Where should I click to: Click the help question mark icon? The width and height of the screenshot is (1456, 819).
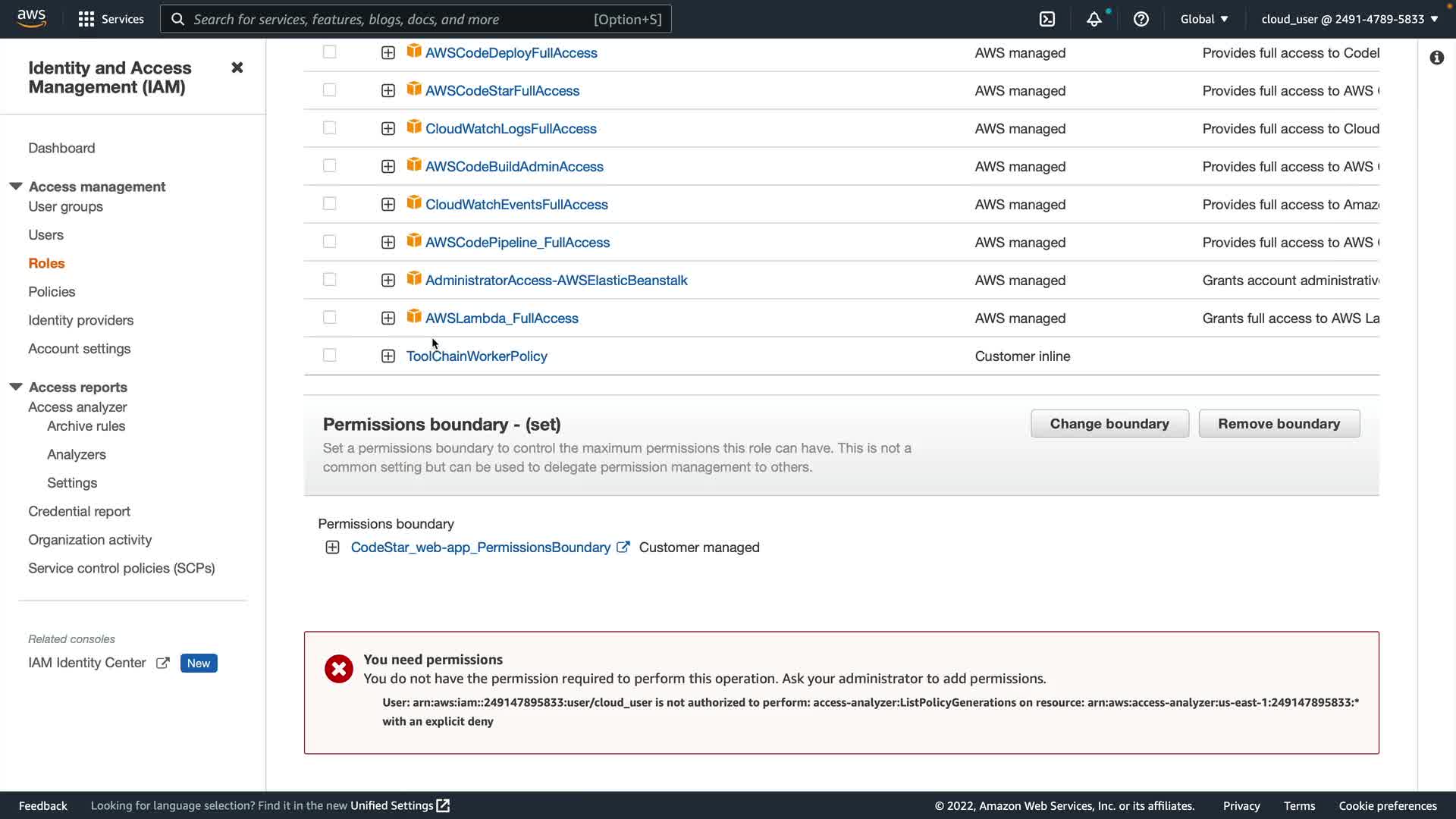point(1141,19)
